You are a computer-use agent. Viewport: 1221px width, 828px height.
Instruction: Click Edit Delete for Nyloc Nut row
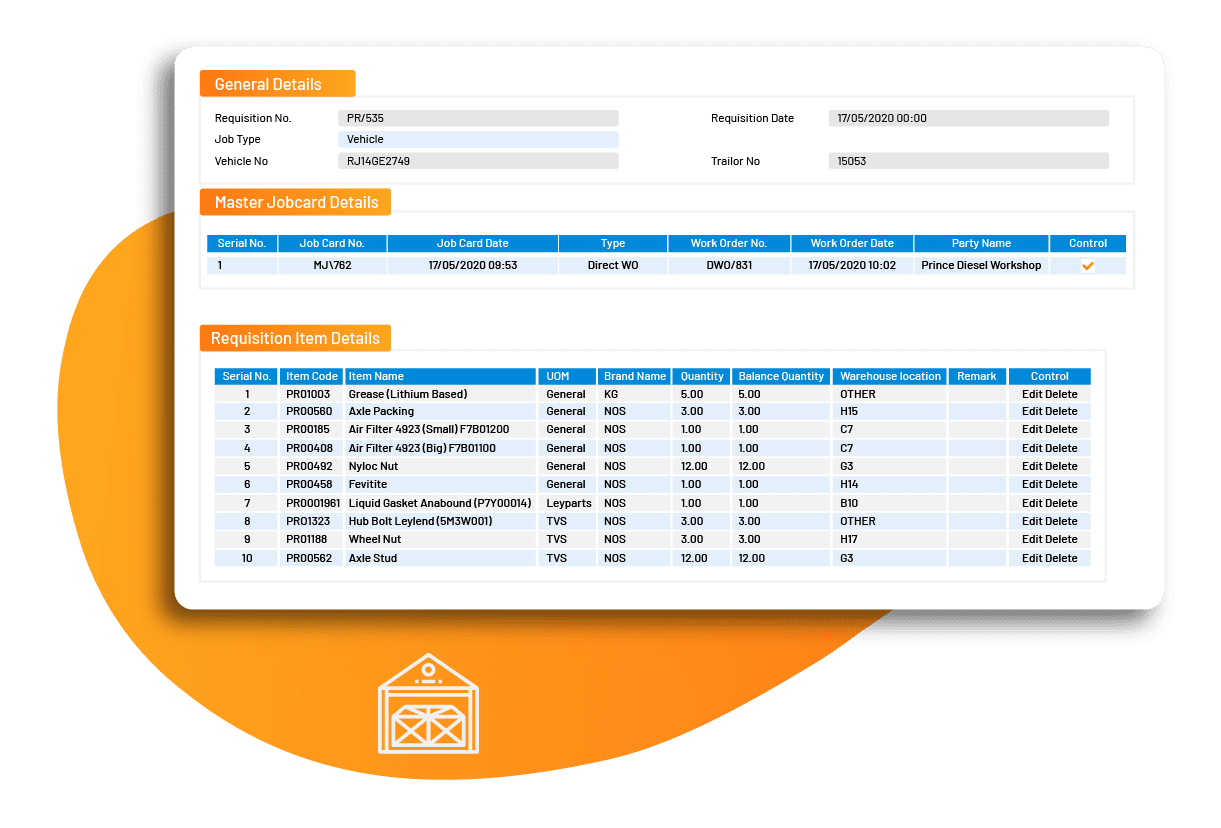[1049, 467]
